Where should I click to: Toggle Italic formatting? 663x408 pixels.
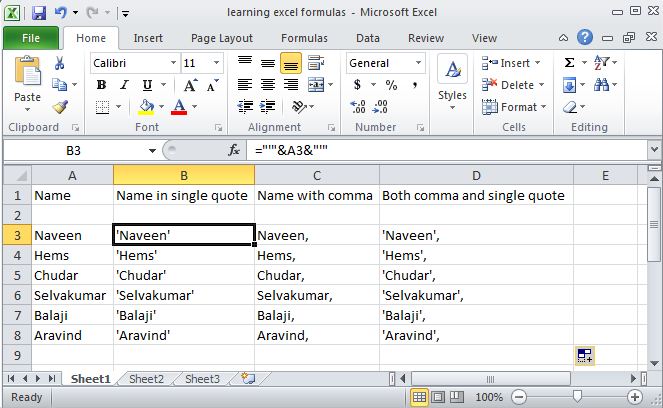[124, 85]
